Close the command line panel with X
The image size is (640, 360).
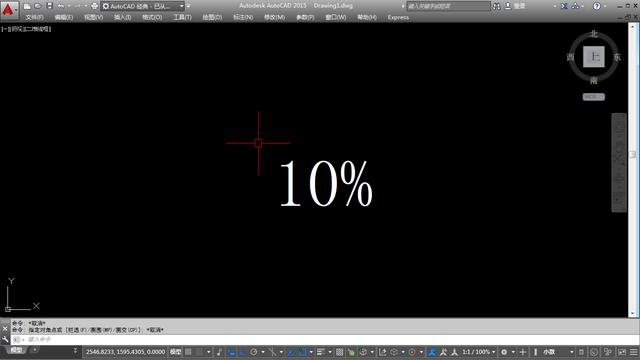5,328
